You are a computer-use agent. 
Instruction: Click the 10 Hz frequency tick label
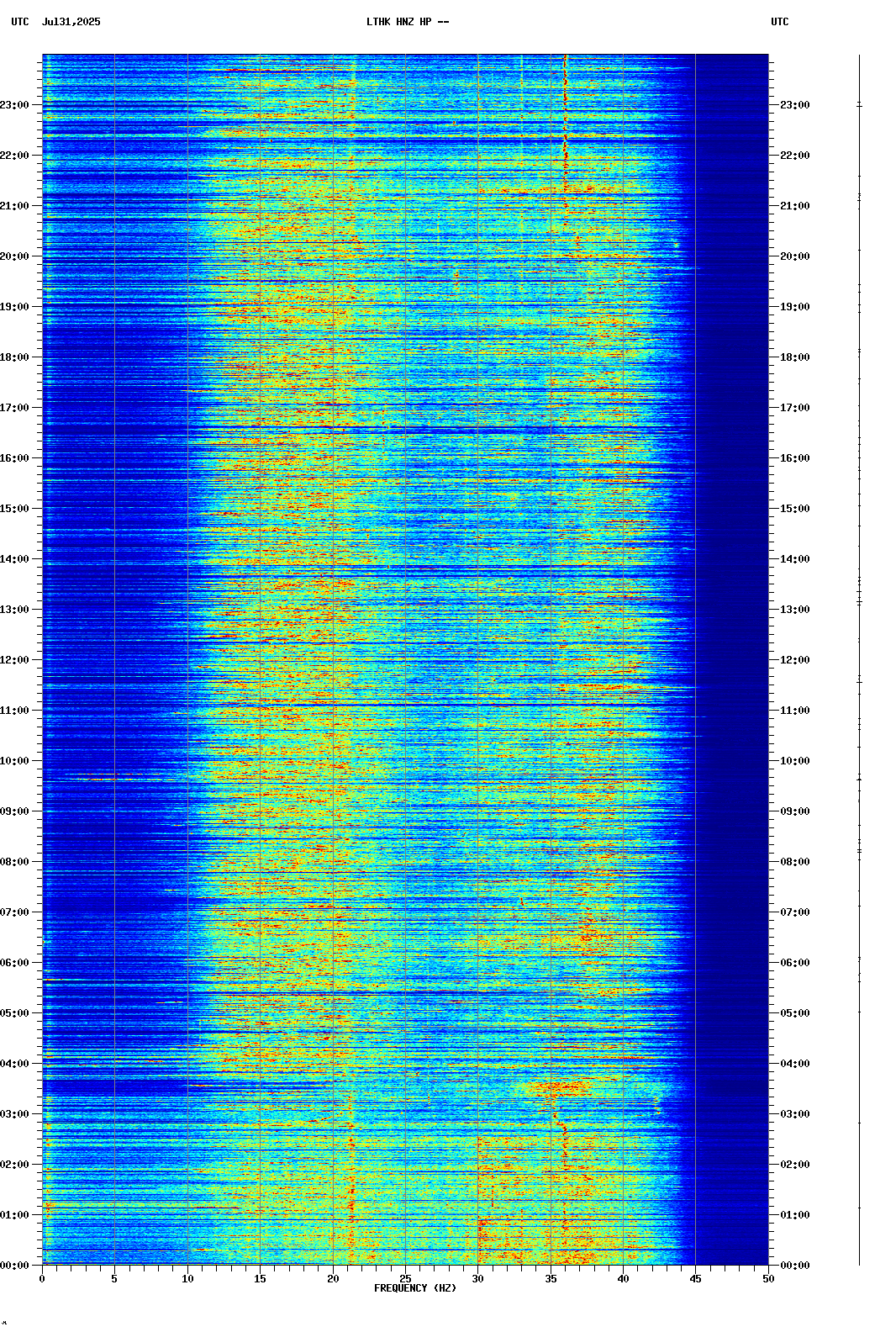click(187, 1279)
